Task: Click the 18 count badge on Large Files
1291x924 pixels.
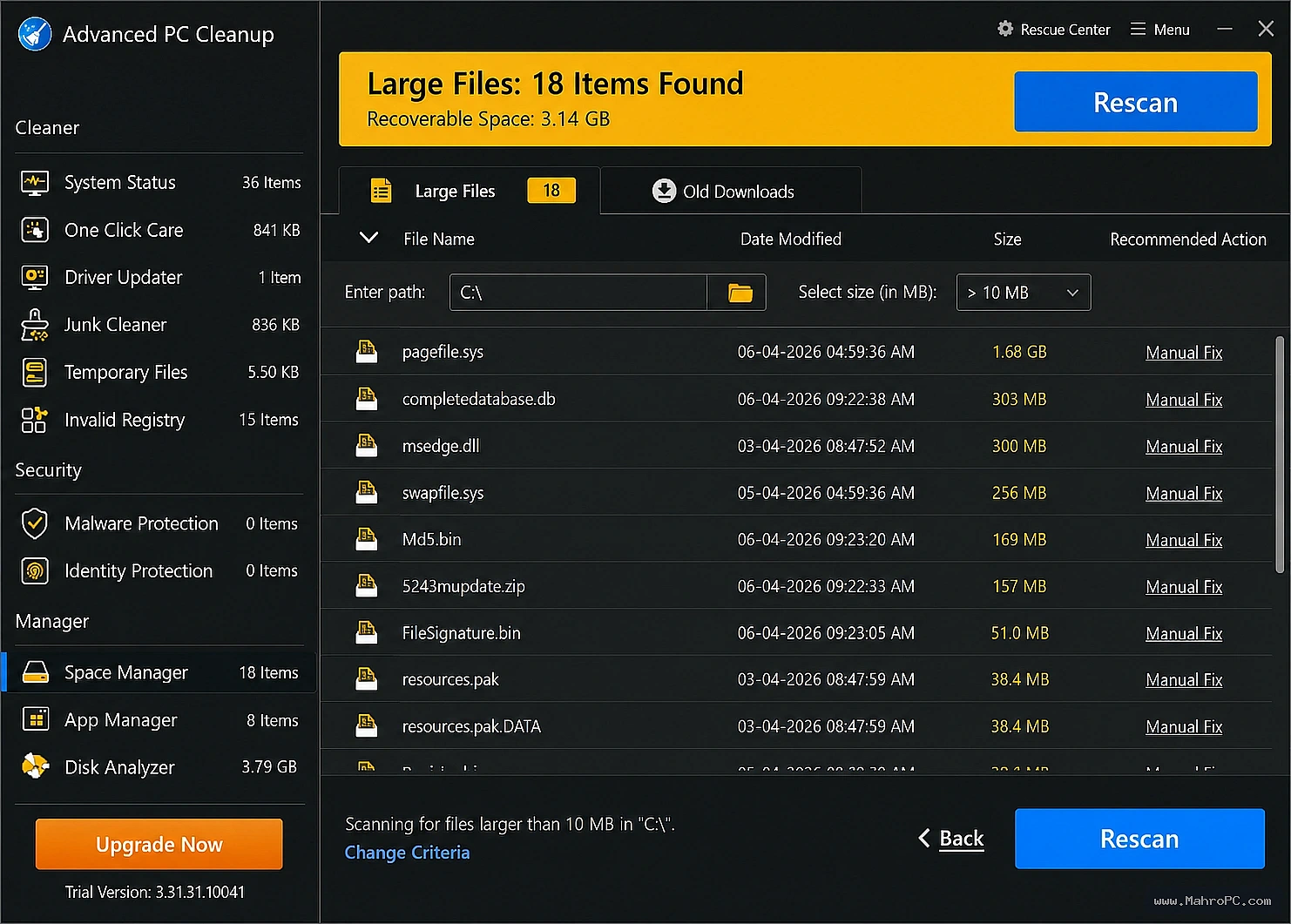Action: 551,190
